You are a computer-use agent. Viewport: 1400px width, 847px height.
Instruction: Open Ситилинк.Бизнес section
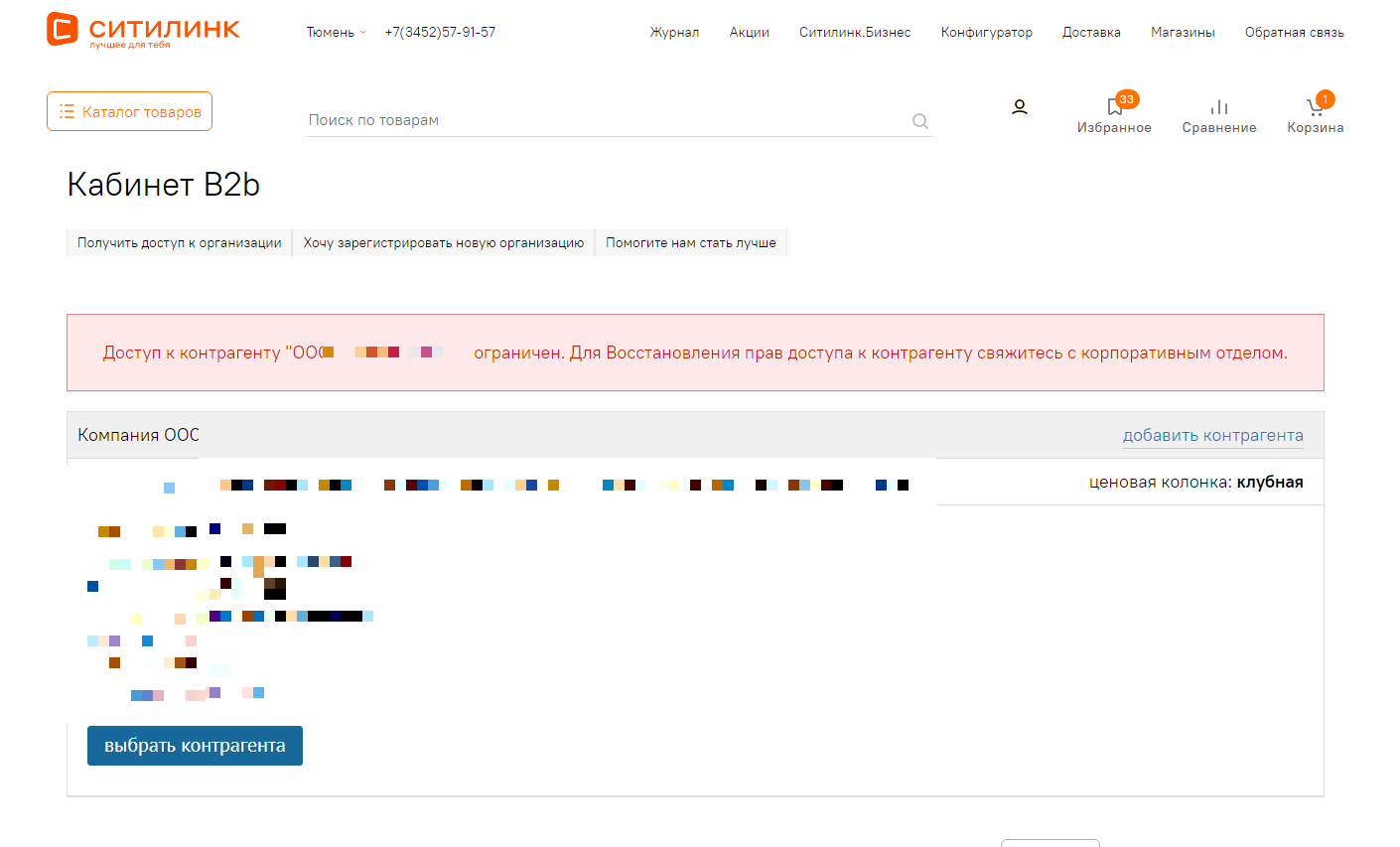pyautogui.click(x=855, y=32)
